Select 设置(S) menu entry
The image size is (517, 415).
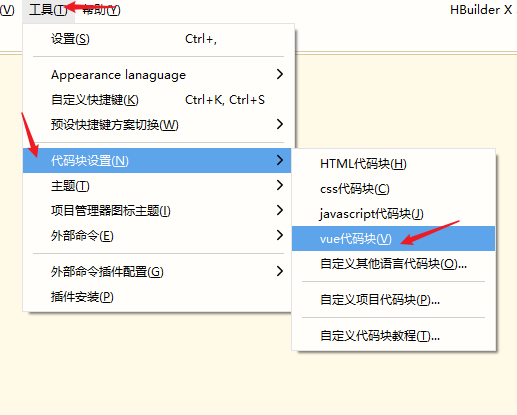(x=157, y=39)
